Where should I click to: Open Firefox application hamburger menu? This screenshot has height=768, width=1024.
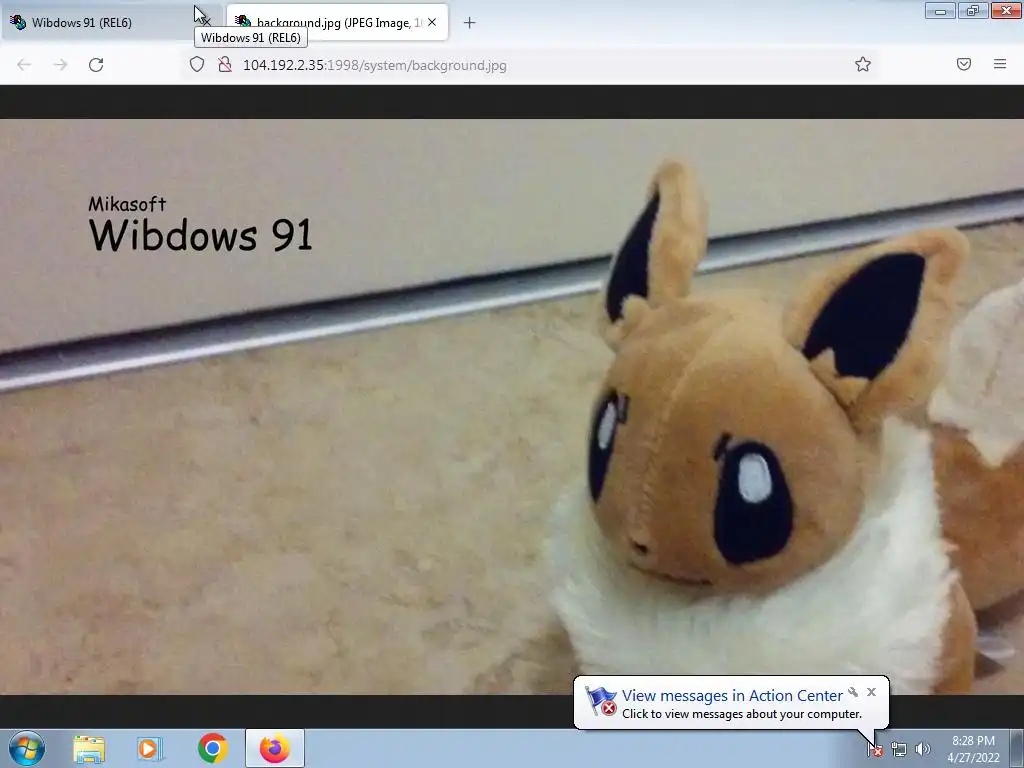click(x=1000, y=64)
